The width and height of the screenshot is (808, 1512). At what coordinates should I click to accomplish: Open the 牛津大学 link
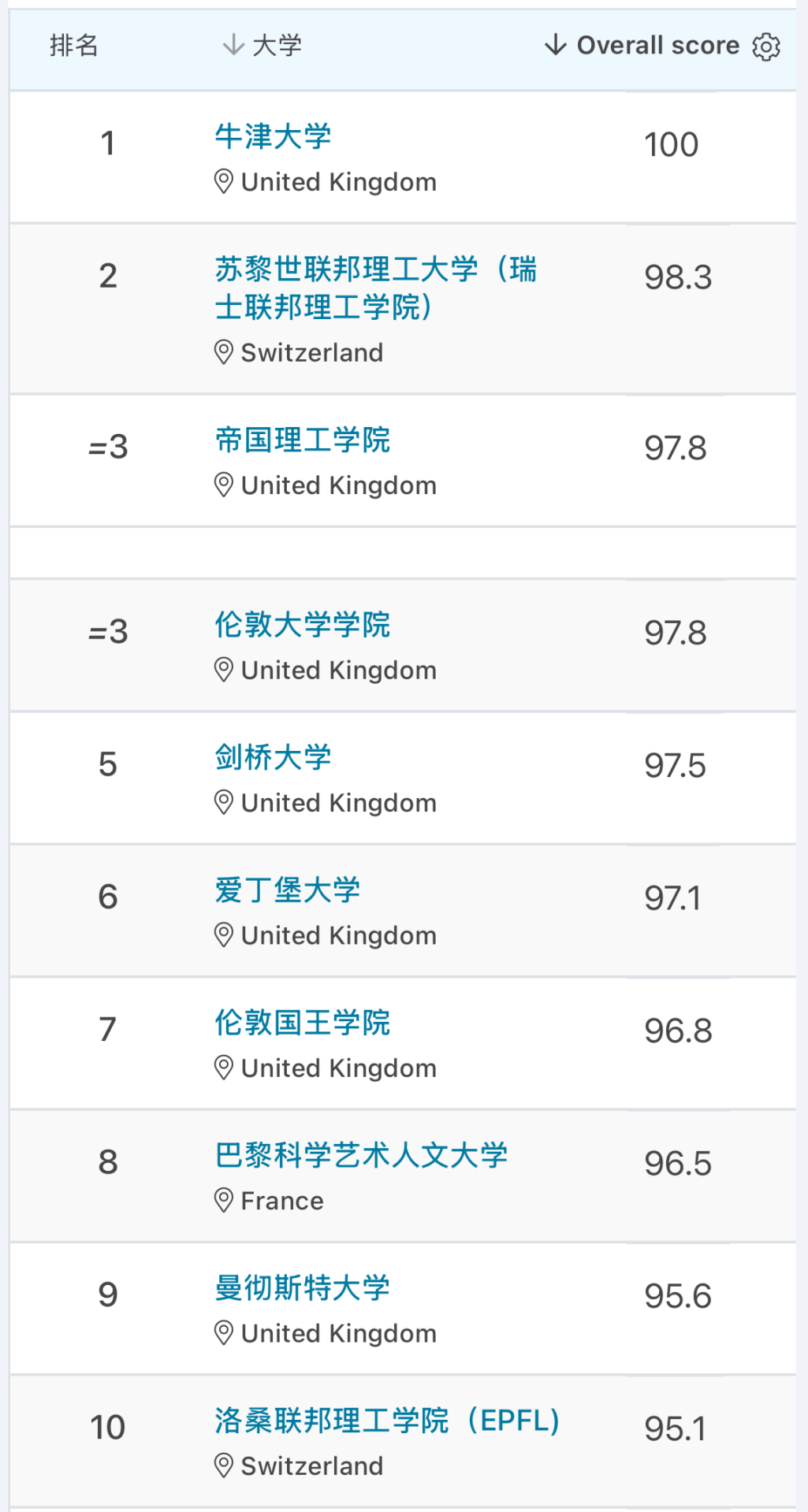(273, 136)
